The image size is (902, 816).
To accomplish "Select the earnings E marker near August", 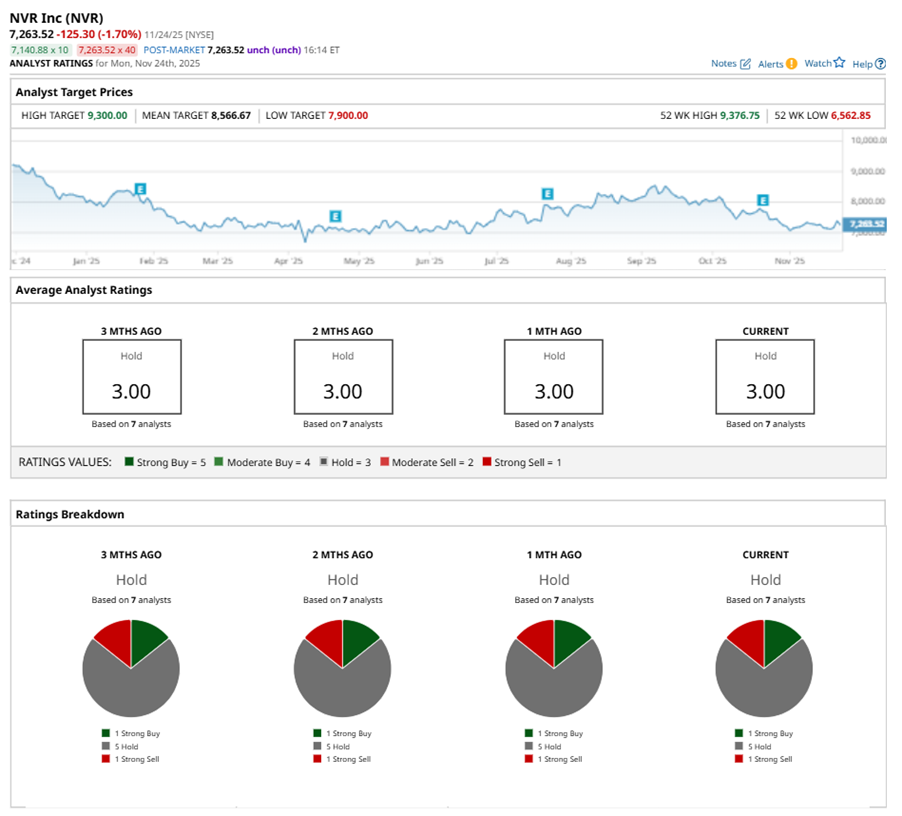I will click(547, 193).
